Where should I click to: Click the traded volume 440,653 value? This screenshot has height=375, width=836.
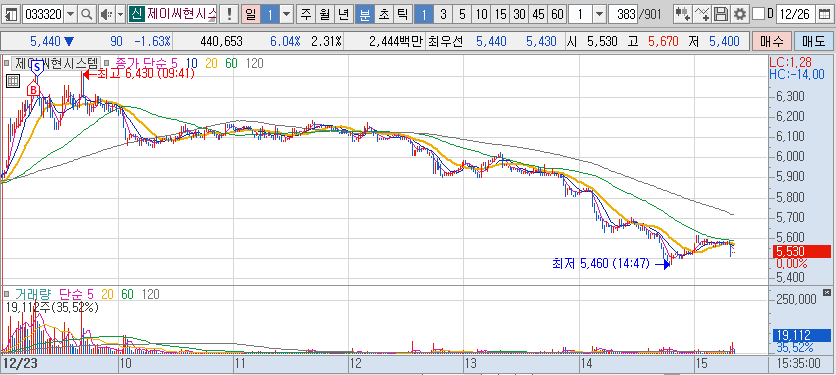221,41
